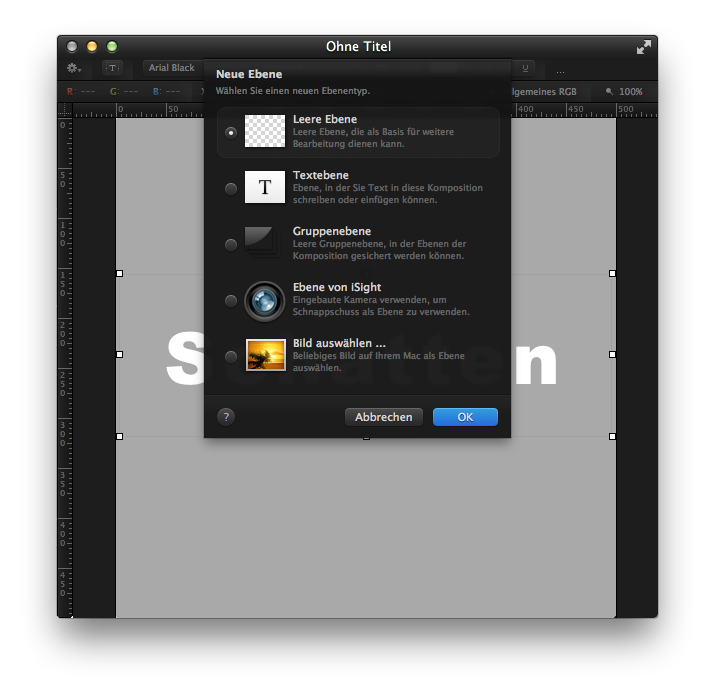715x697 pixels.
Task: Click the Leere Ebene checkerboard thumbnail
Action: [x=265, y=131]
